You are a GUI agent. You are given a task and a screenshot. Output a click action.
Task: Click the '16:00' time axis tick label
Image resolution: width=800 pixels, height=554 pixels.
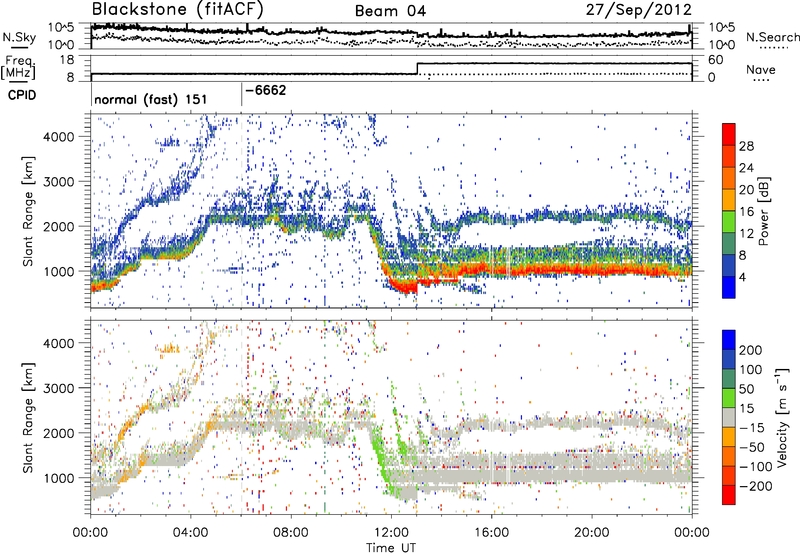[491, 533]
